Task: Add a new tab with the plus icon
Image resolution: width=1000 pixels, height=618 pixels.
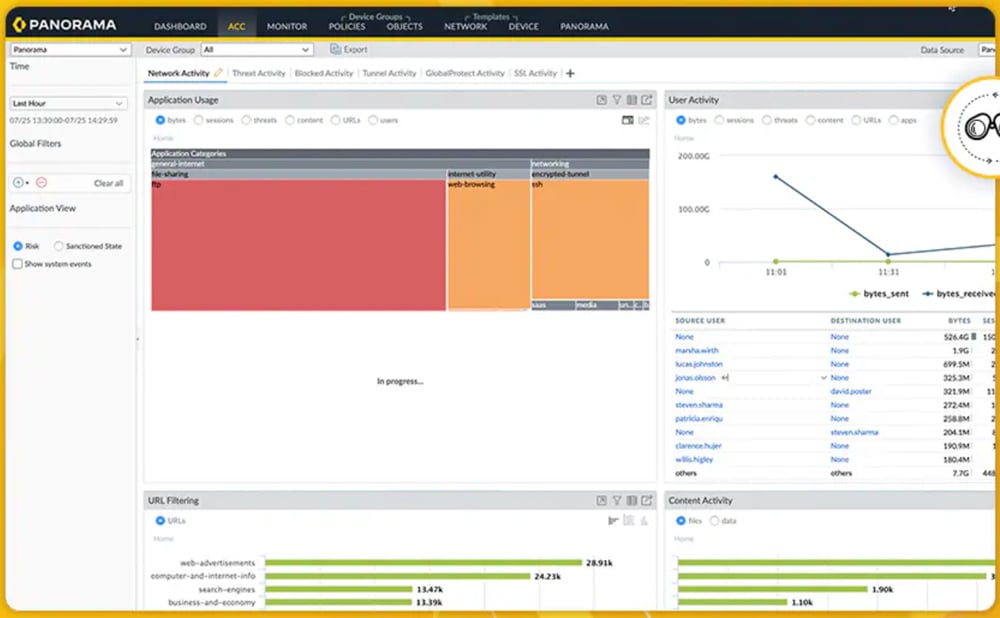Action: coord(570,74)
